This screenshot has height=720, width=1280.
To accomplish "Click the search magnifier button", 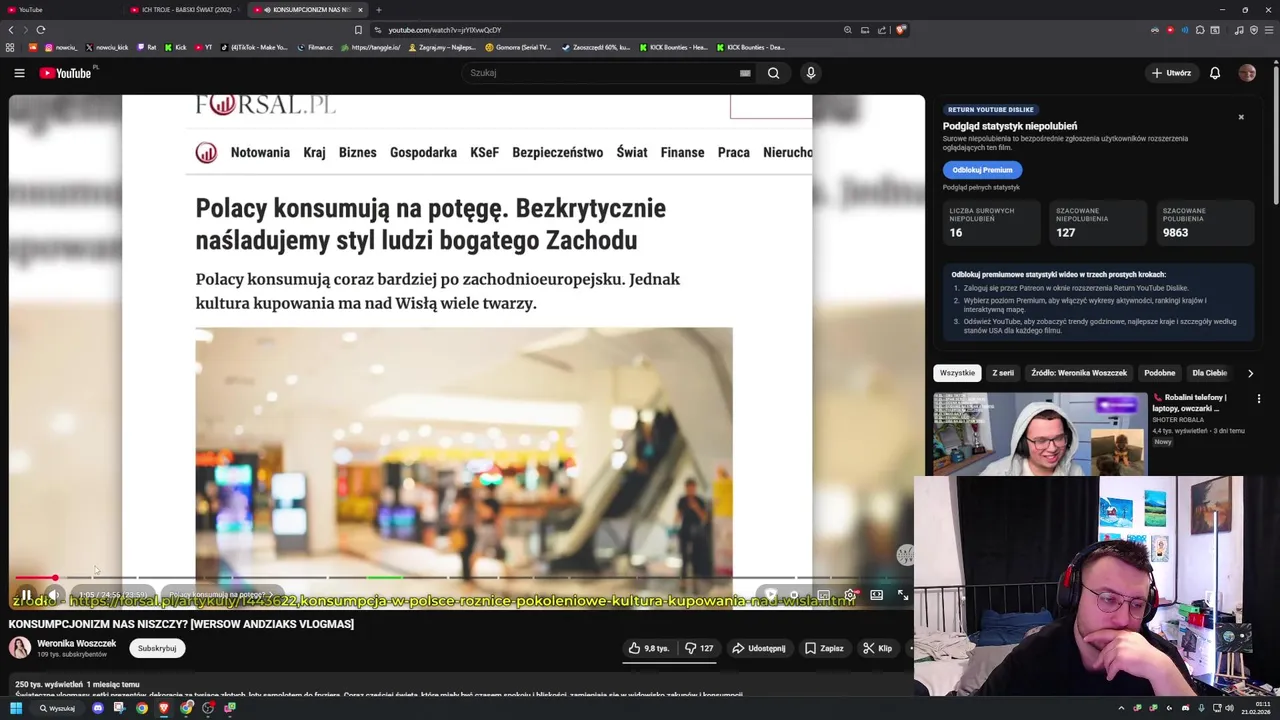I will point(773,73).
